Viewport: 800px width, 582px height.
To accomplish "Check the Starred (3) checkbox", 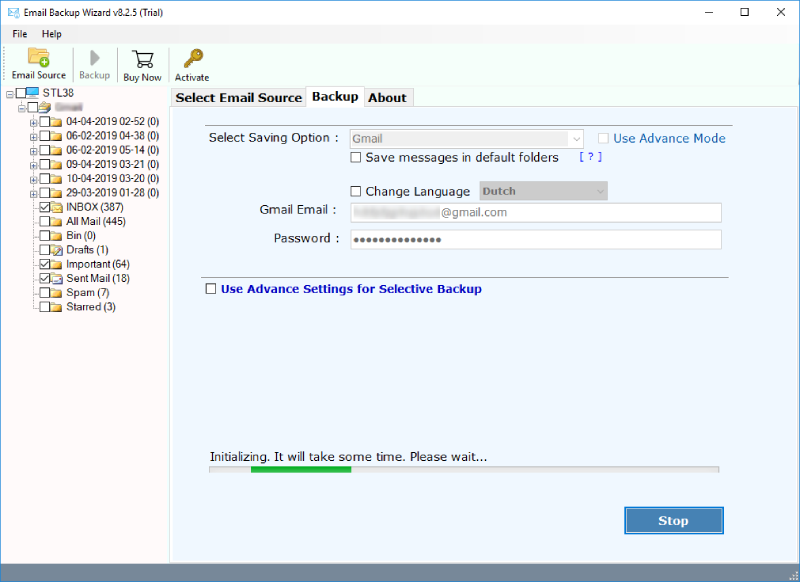I will tap(44, 307).
